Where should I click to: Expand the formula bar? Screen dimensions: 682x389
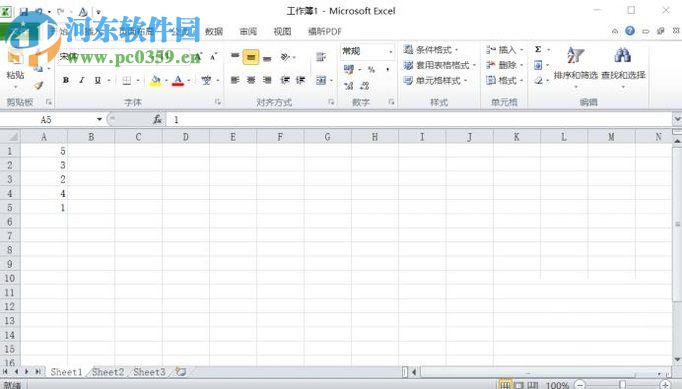click(677, 119)
